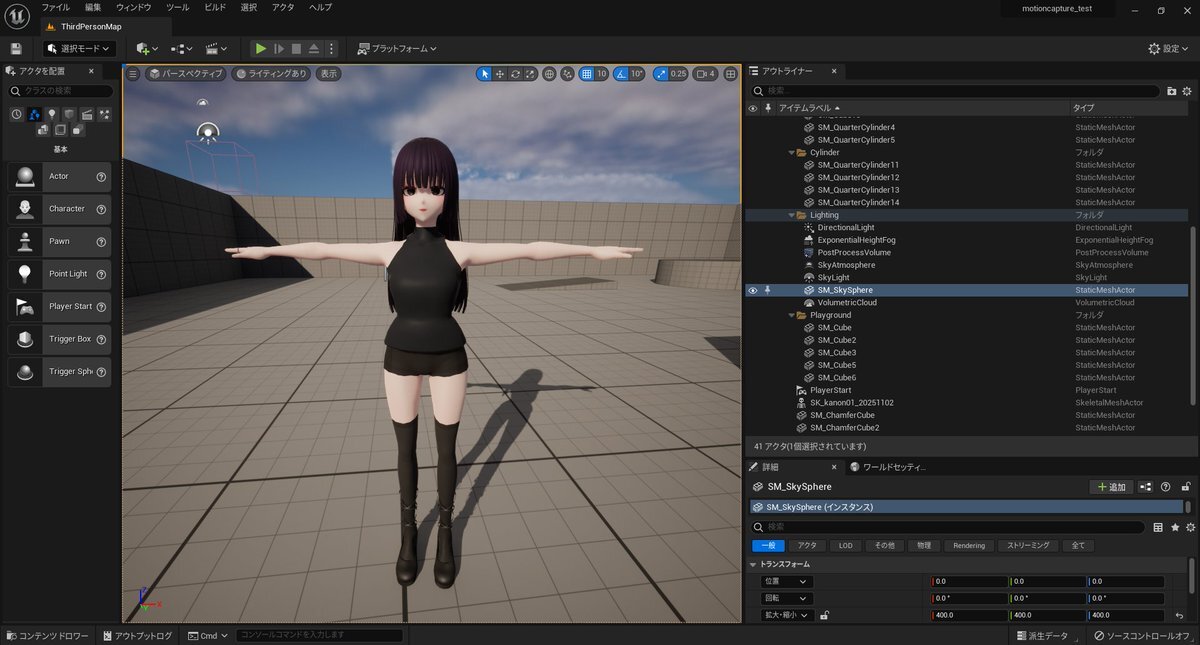
Task: Open the Content Drawer (コンテンツドロワー)
Action: (x=48, y=636)
